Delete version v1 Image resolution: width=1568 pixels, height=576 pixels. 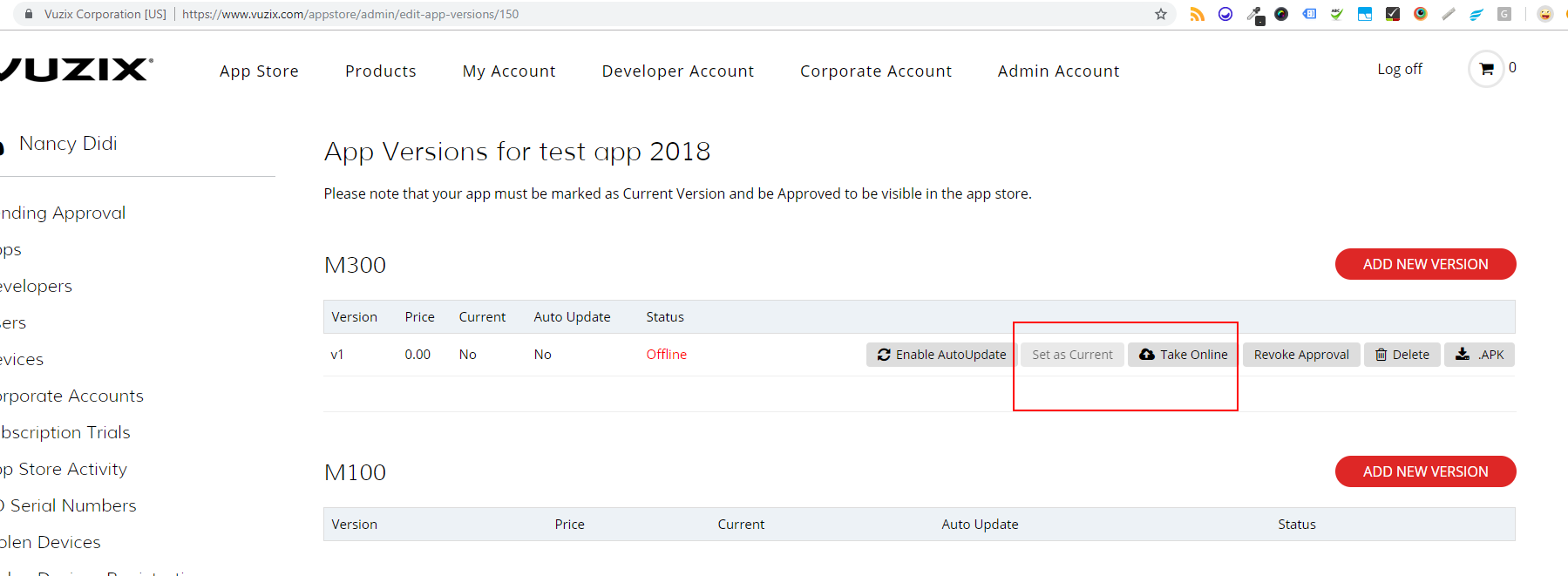point(1402,355)
